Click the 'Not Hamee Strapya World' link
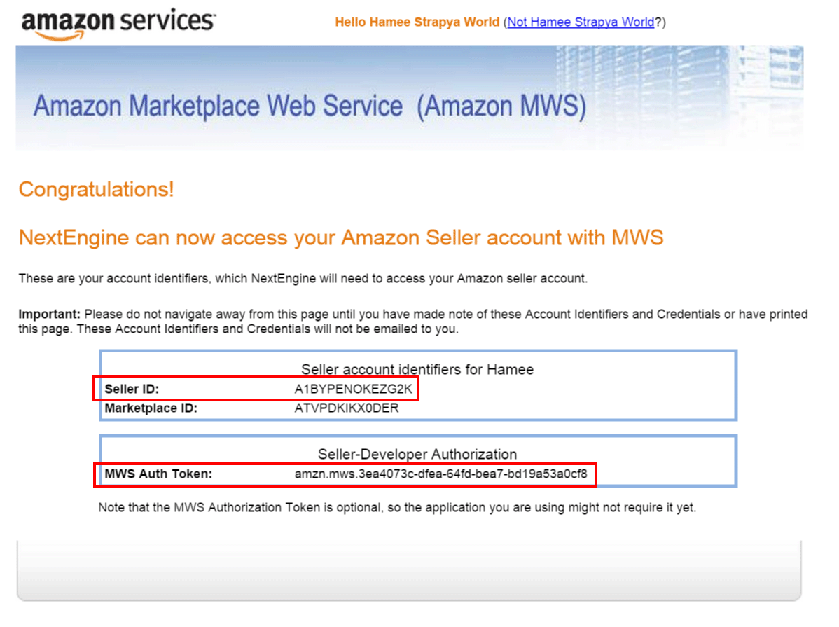The width and height of the screenshot is (839, 627). pyautogui.click(x=581, y=22)
